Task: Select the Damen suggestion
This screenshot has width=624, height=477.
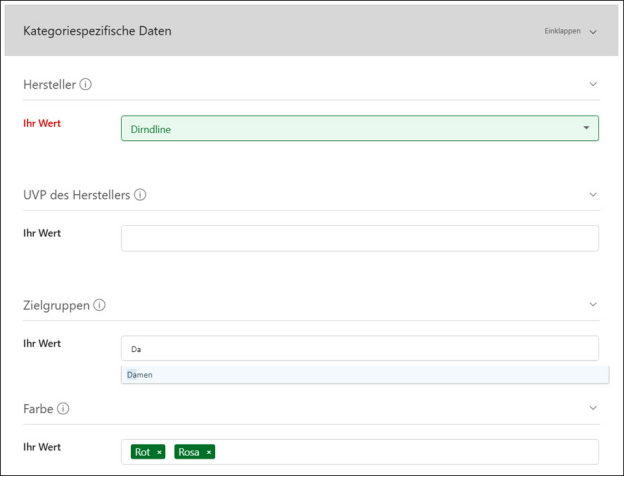Action: (140, 375)
